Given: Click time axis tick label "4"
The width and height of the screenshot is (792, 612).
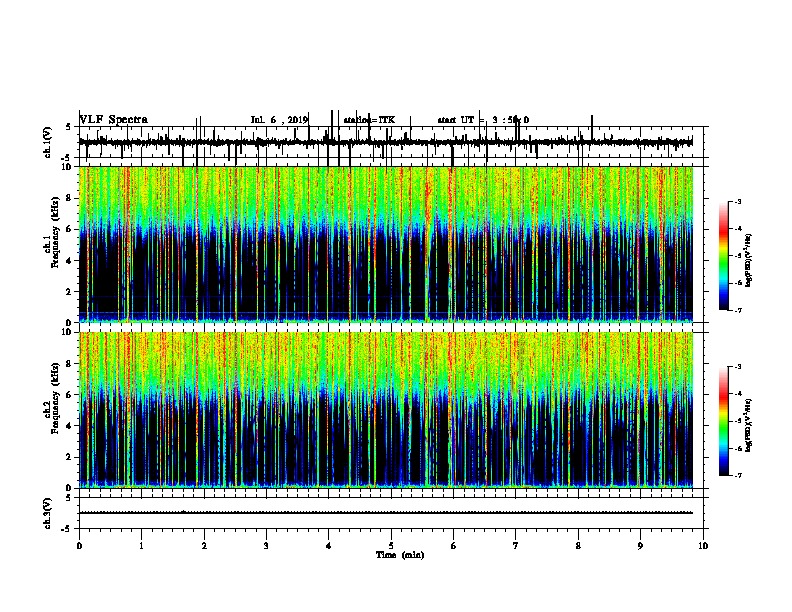Looking at the screenshot, I should [329, 546].
